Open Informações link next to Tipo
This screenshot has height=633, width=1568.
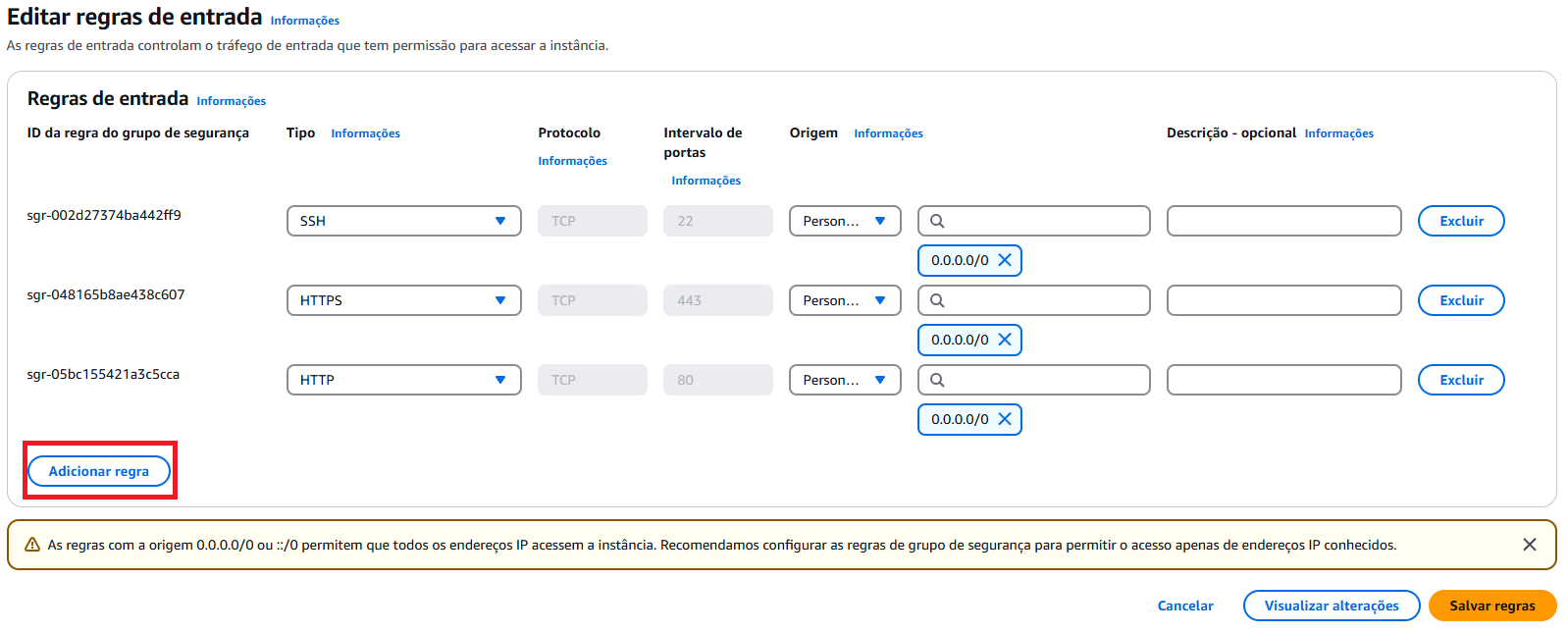(366, 133)
